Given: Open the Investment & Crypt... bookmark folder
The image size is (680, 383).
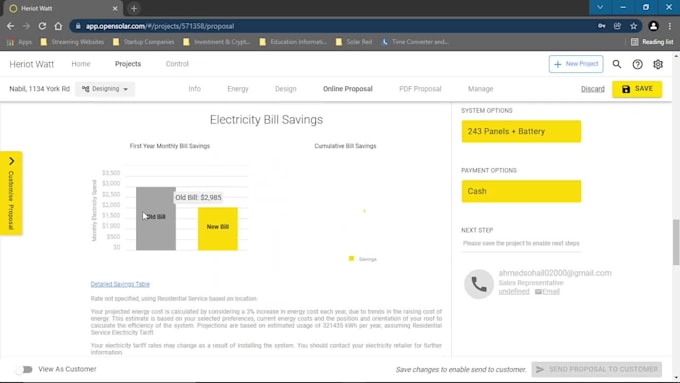Looking at the screenshot, I should pos(216,42).
